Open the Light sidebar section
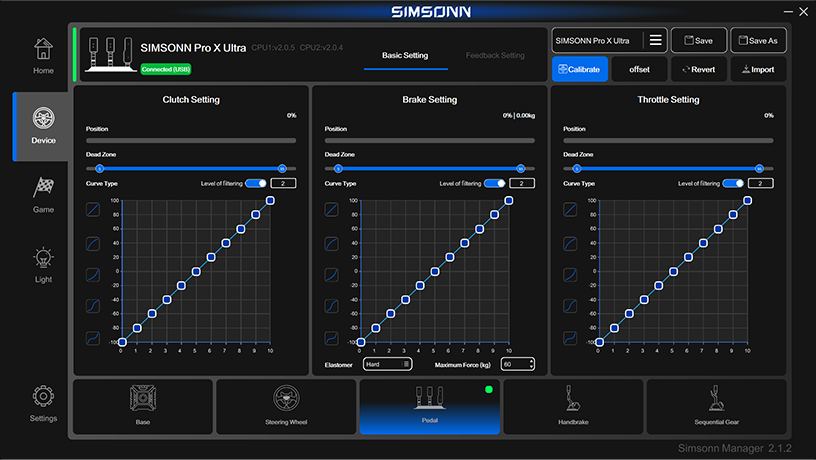The width and height of the screenshot is (816, 460). (43, 265)
